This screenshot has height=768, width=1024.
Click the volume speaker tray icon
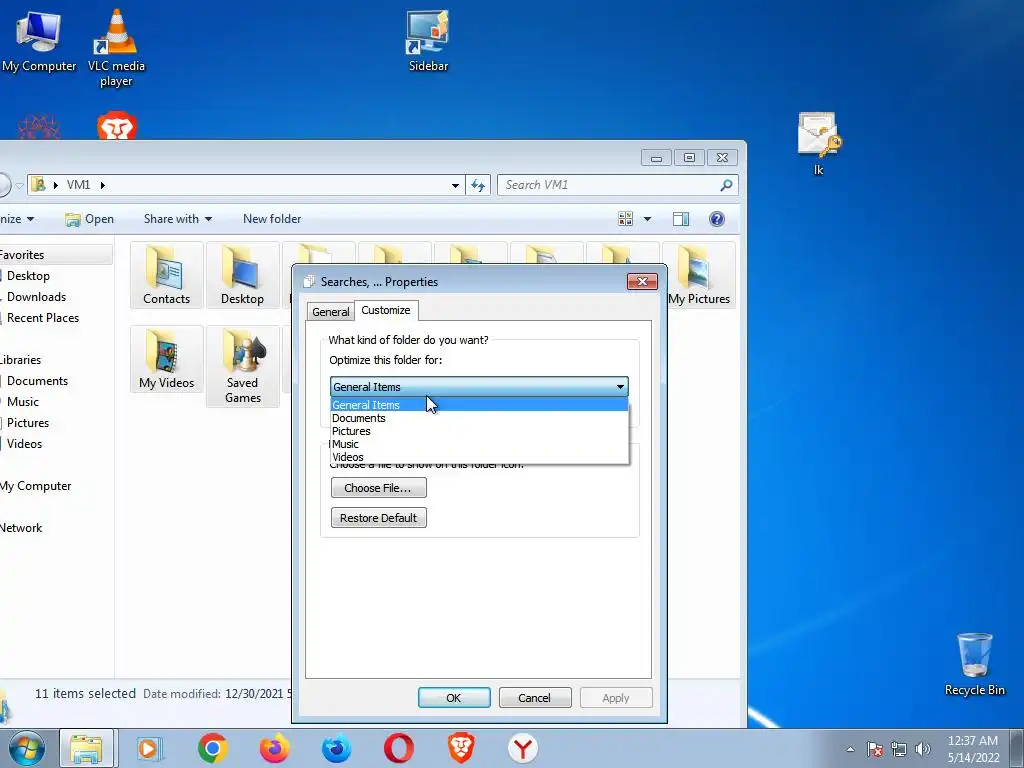923,749
